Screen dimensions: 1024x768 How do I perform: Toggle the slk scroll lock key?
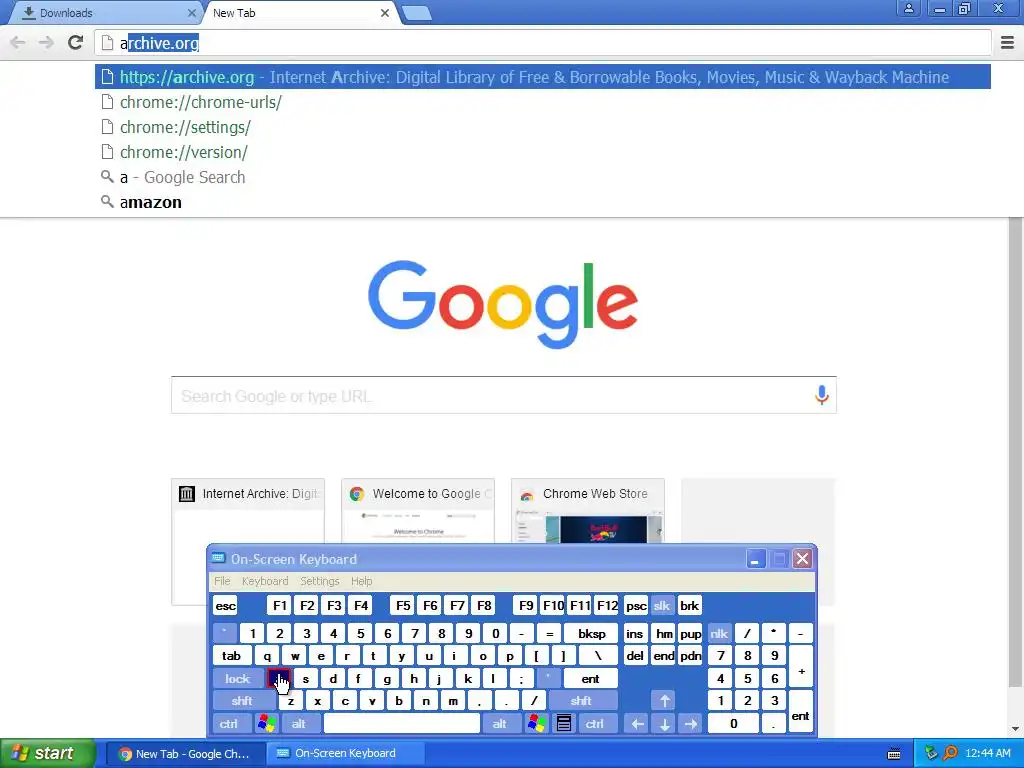pos(662,605)
